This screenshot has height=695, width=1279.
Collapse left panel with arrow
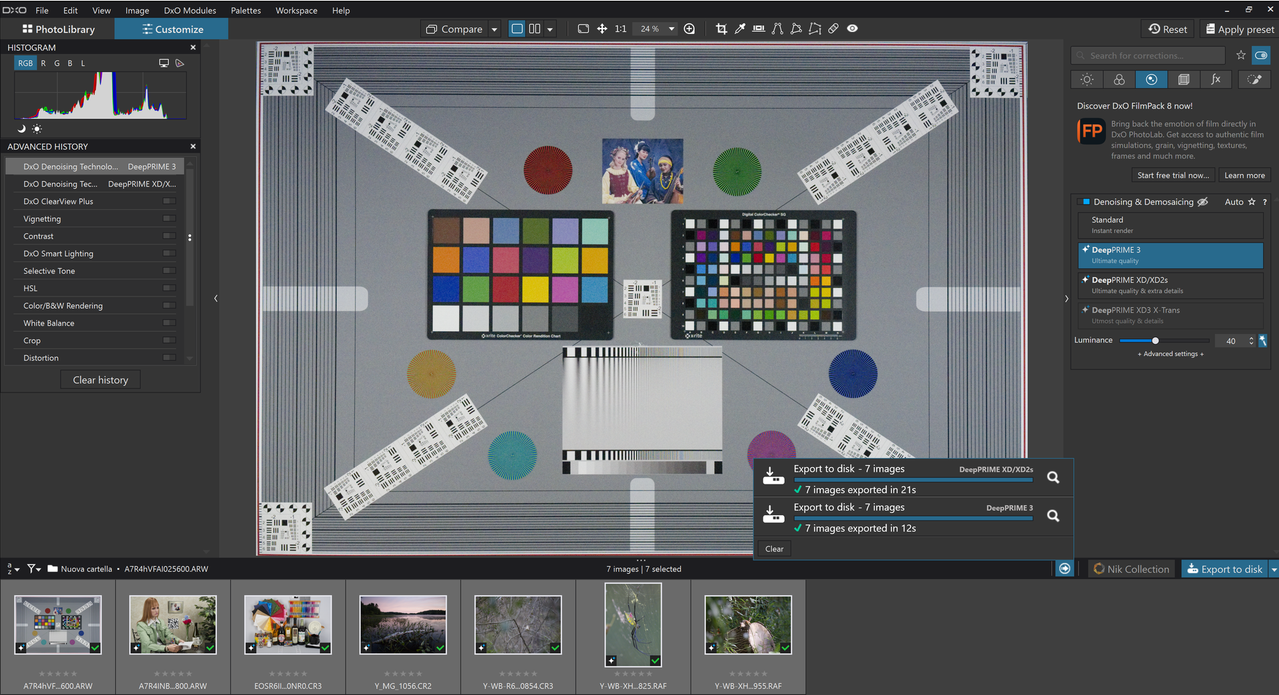(216, 298)
